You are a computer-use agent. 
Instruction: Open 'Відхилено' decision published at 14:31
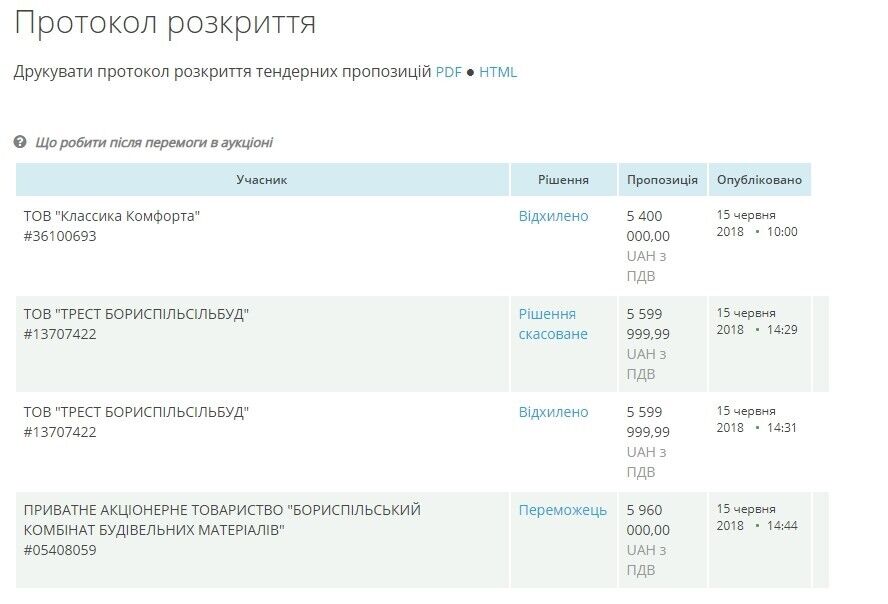553,412
